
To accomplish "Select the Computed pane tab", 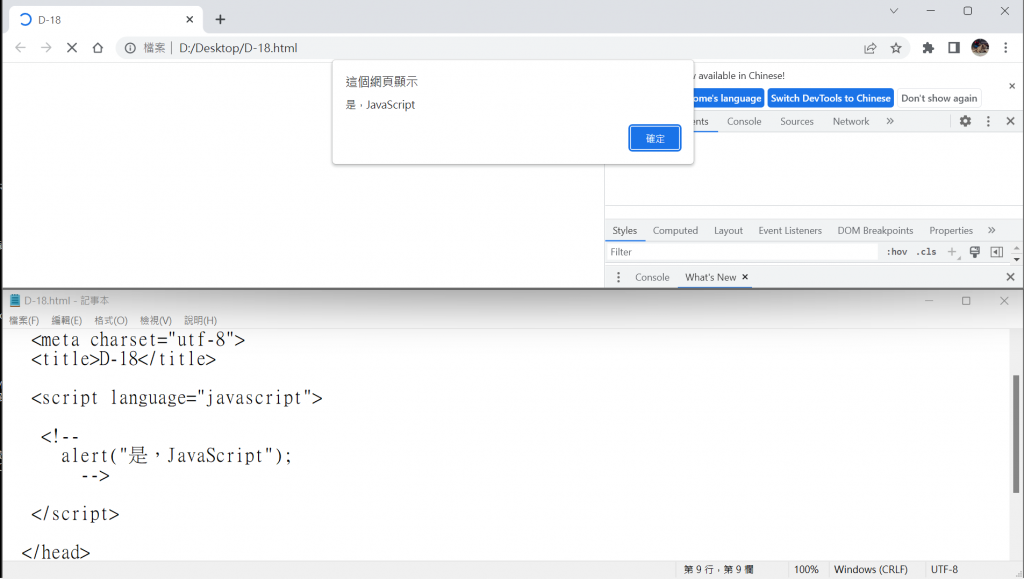I will 675,230.
